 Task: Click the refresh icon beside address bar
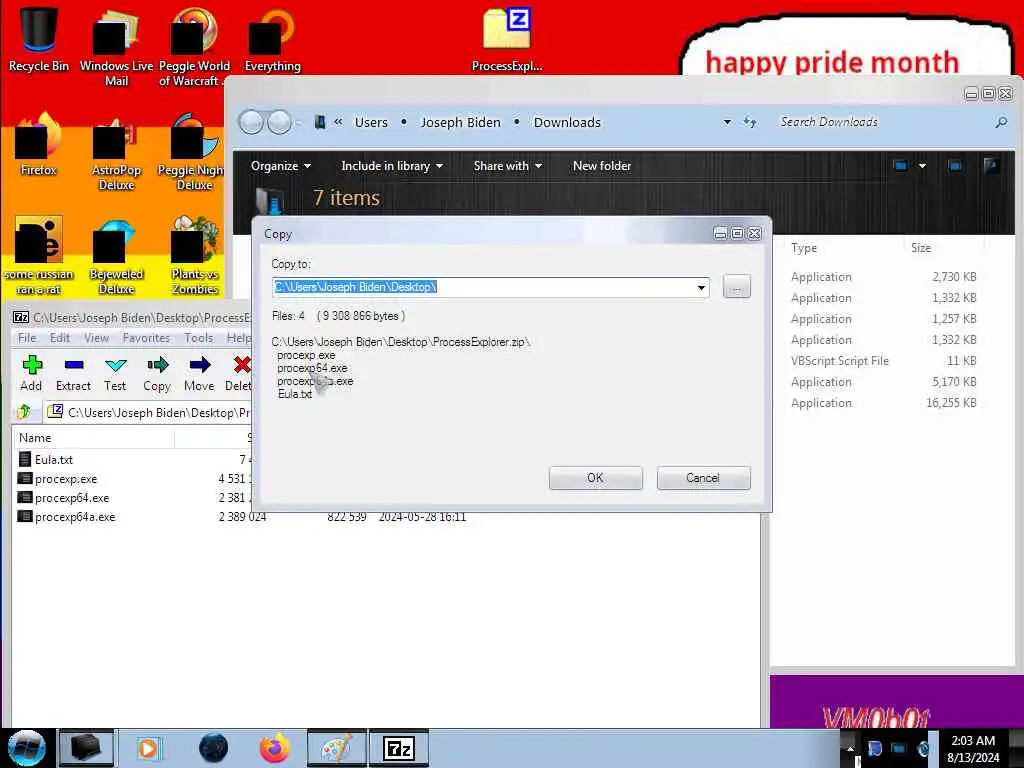(750, 122)
